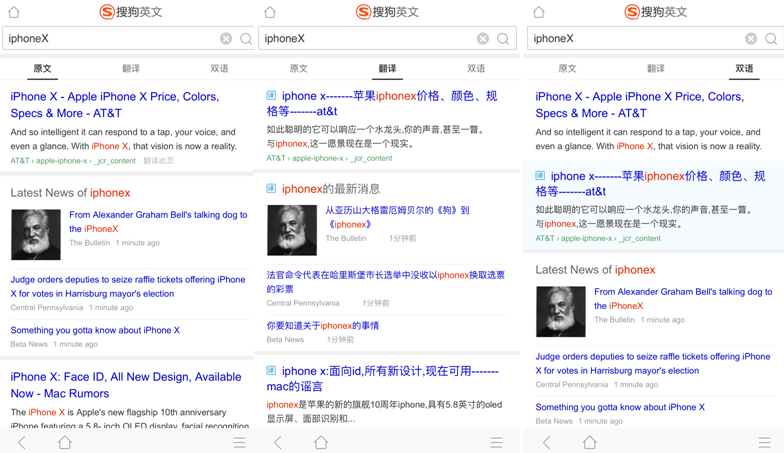Click translation icon beside 'iphonex的最新消息'
Viewport: 784px width, 453px height.
click(x=271, y=188)
